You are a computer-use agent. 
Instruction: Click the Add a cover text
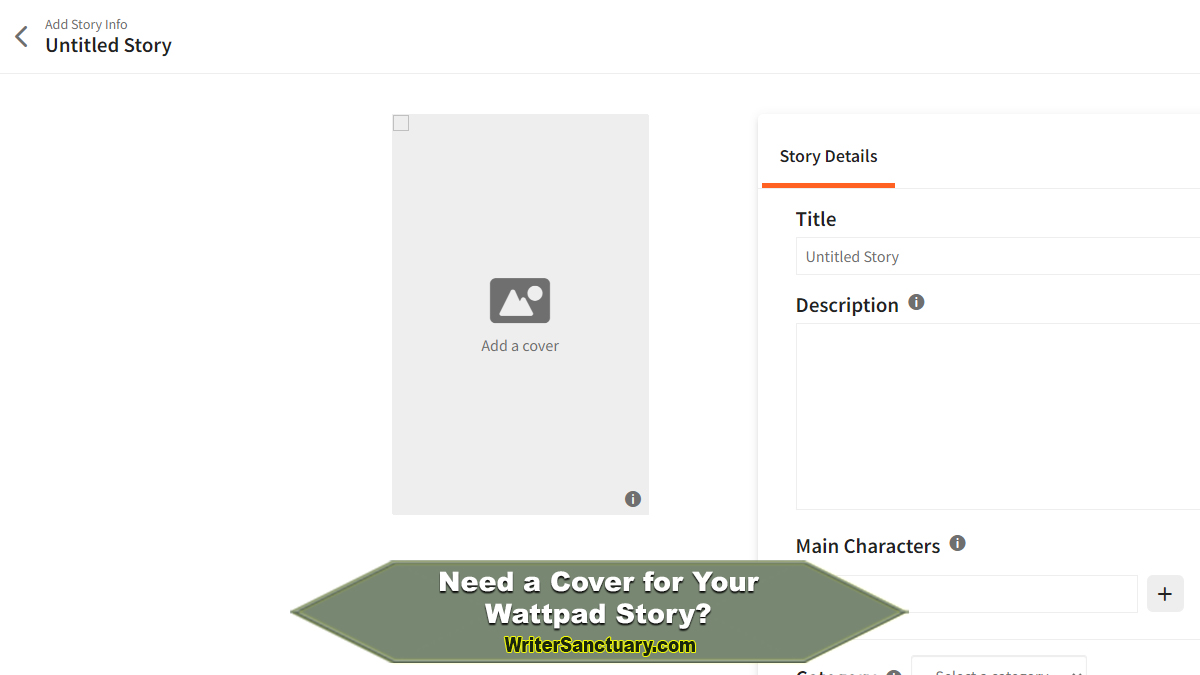pos(520,346)
